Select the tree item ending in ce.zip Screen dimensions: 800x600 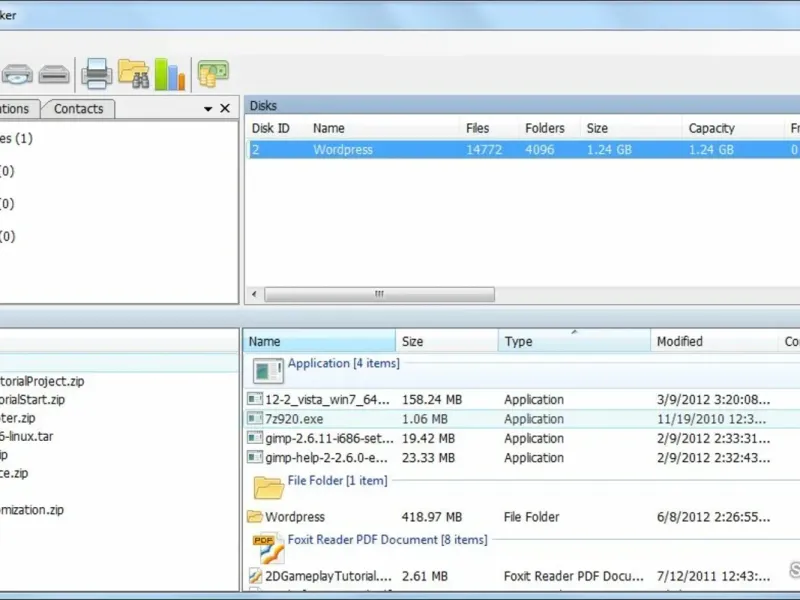point(14,473)
